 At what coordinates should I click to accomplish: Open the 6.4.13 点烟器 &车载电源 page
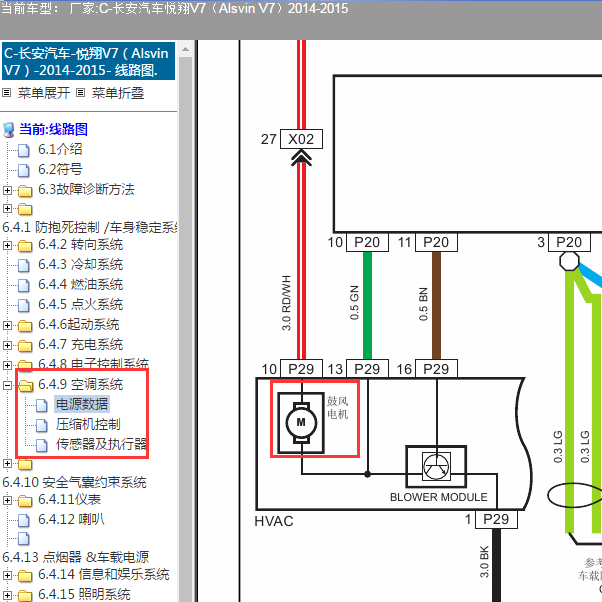click(x=75, y=557)
